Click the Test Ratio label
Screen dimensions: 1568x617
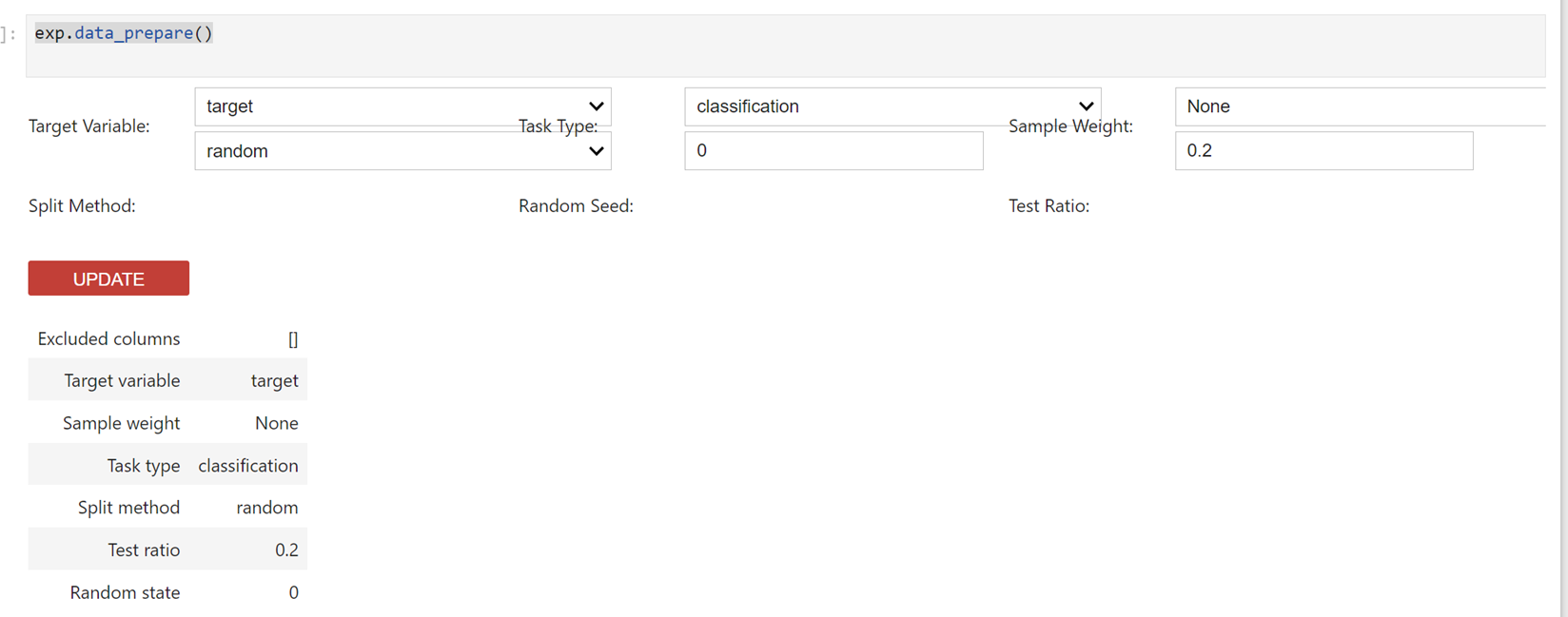pyautogui.click(x=1049, y=206)
